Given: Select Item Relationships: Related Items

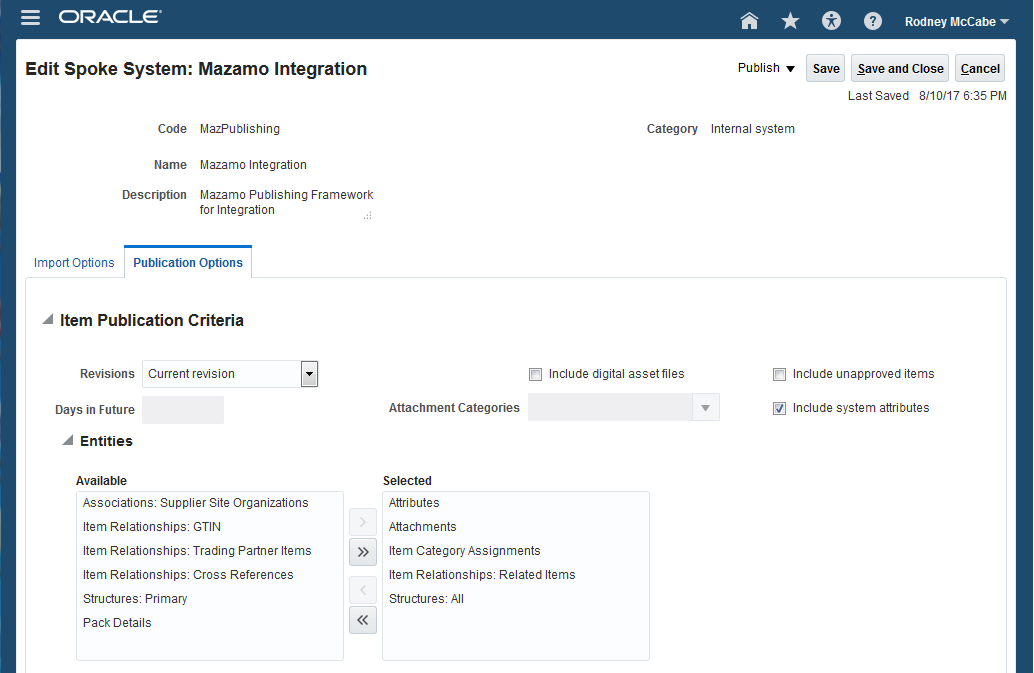Looking at the screenshot, I should point(516,575).
